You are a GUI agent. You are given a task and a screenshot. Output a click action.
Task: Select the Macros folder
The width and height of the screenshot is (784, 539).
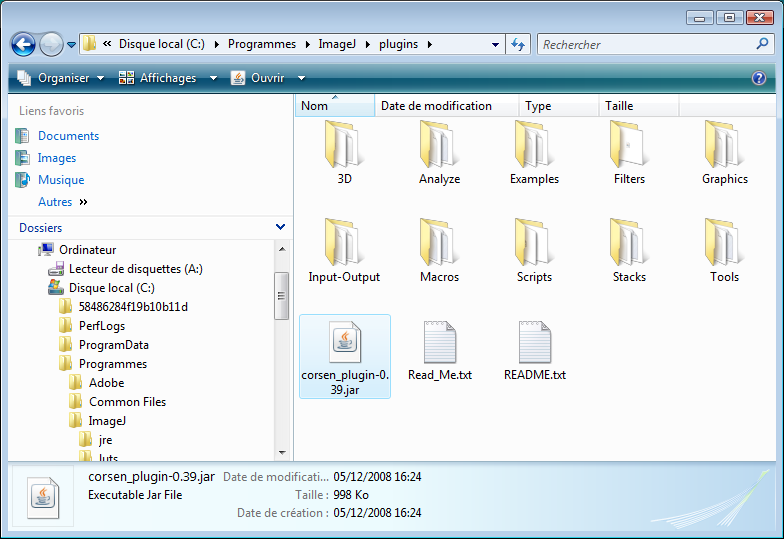pyautogui.click(x=439, y=250)
